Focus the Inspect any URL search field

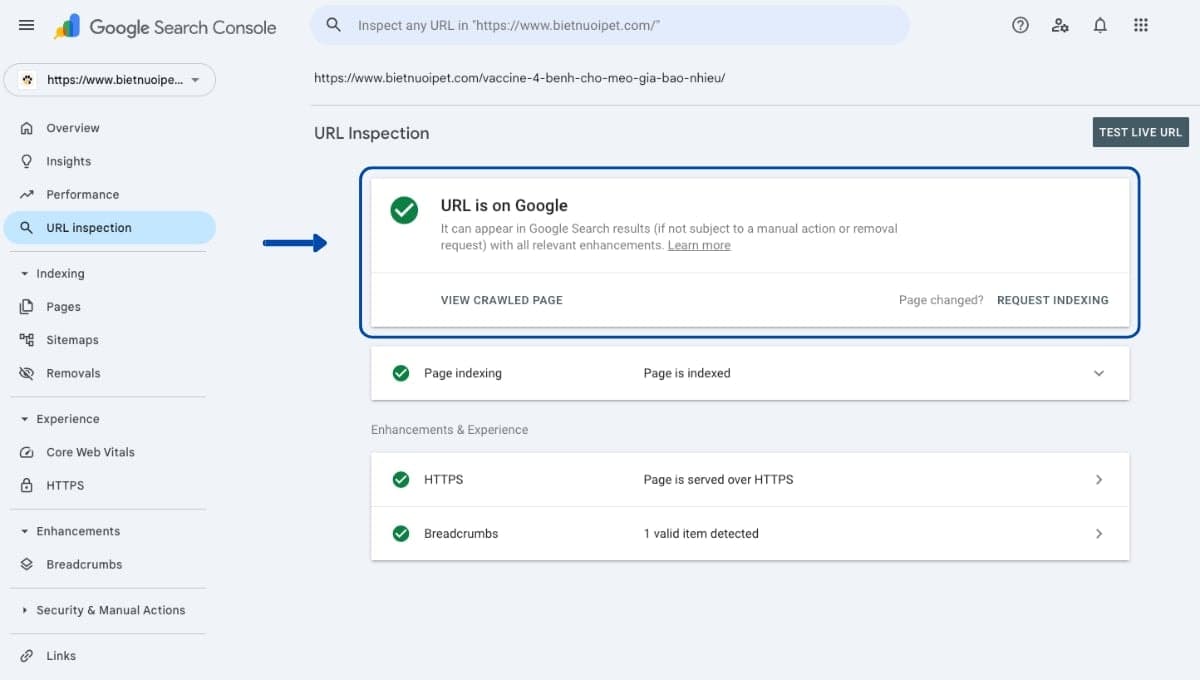point(610,25)
